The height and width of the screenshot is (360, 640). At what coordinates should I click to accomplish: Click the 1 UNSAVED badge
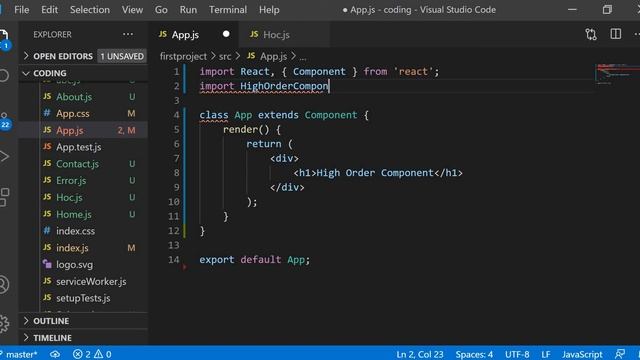tap(122, 56)
